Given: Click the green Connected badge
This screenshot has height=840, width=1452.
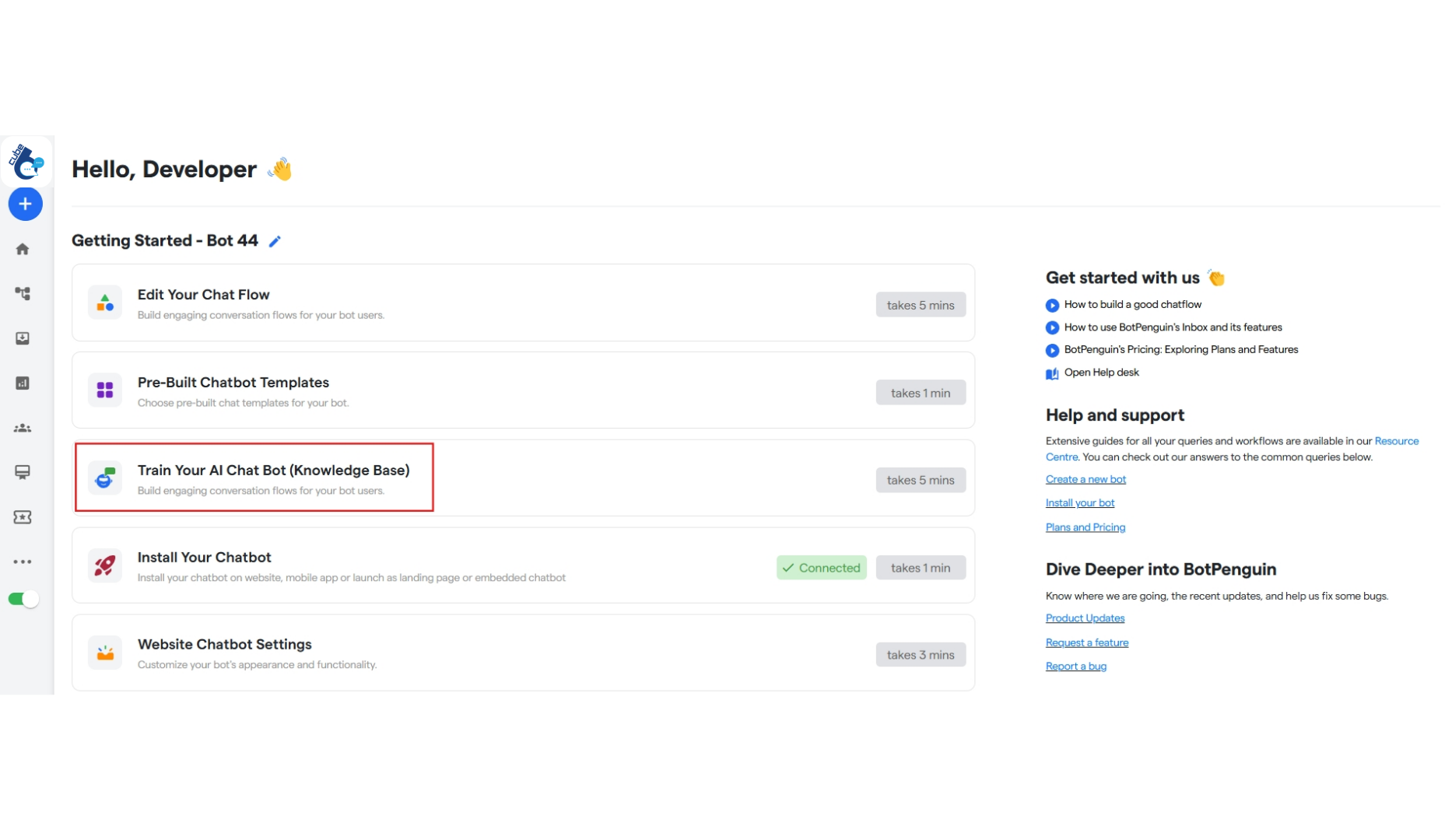Looking at the screenshot, I should tap(821, 568).
